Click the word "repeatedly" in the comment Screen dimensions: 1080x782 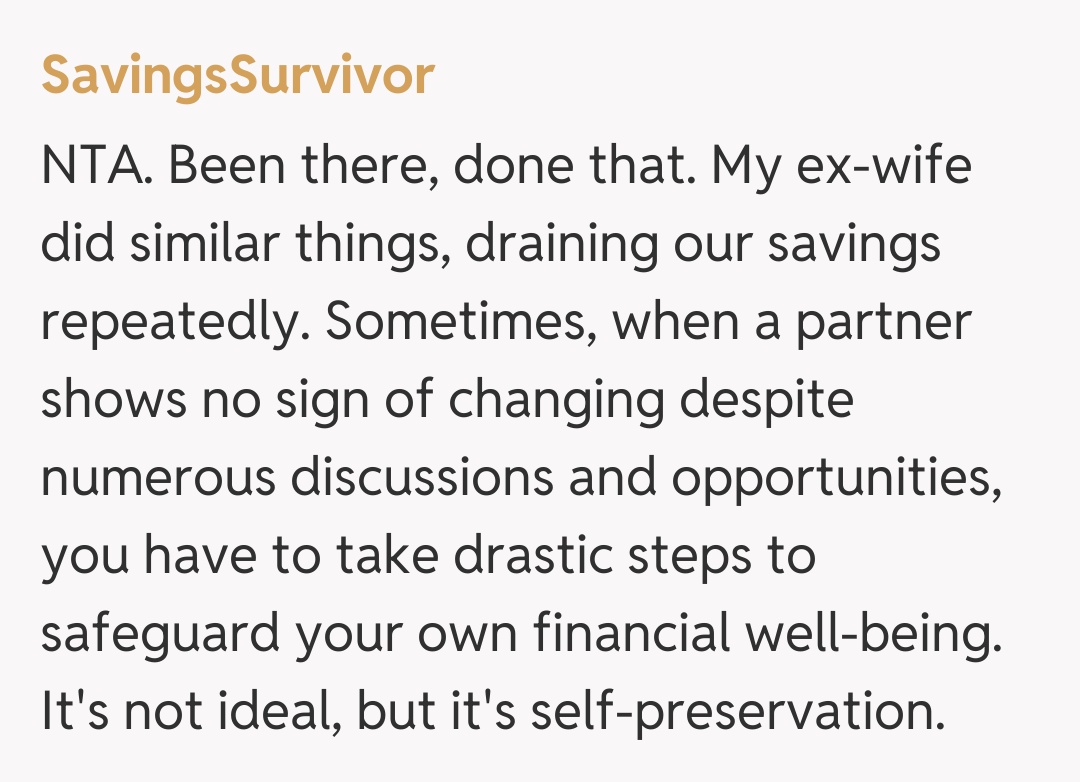coord(174,322)
